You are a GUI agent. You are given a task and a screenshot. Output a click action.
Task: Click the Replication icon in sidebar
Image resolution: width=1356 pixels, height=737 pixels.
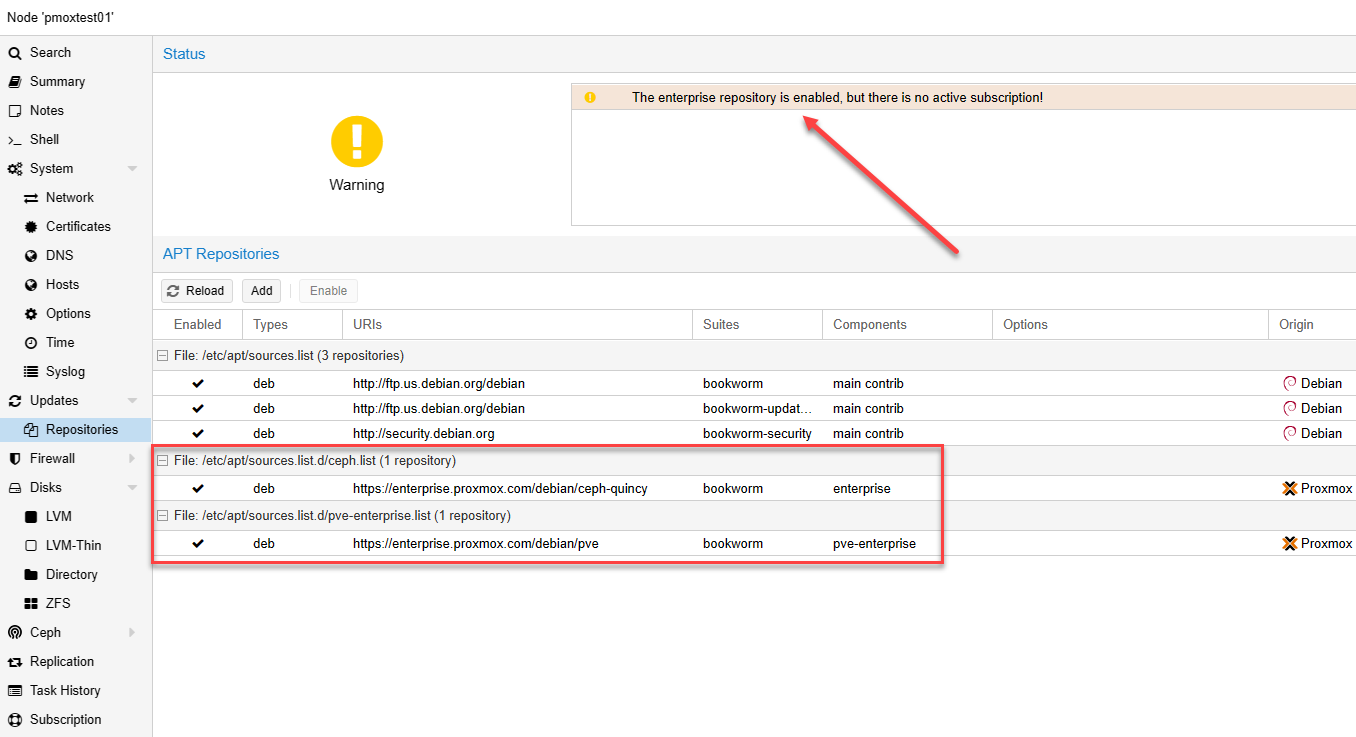pos(15,662)
